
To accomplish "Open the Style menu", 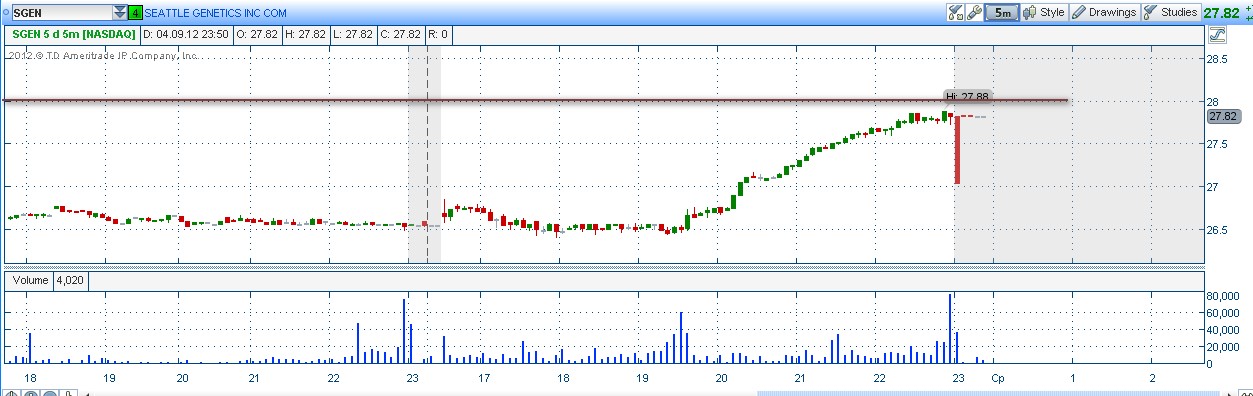I will [x=1044, y=13].
